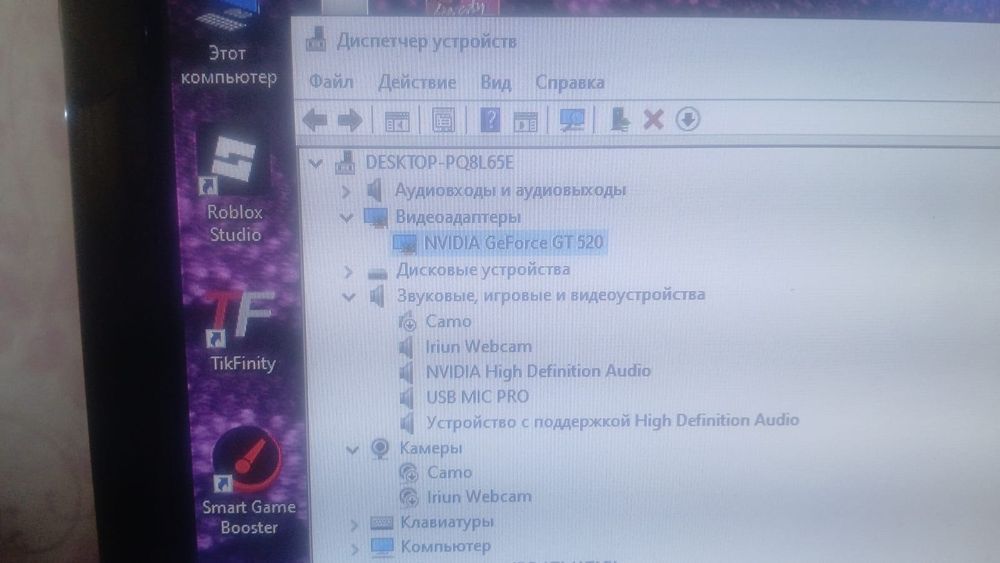The height and width of the screenshot is (563, 1000).
Task: Click the Update driver toolbar icon
Action: point(619,119)
